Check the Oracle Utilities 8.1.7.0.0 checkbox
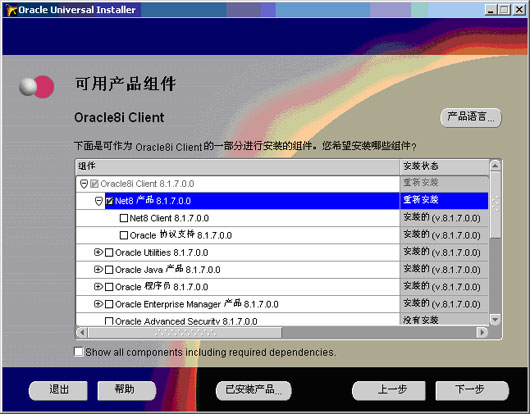This screenshot has height=414, width=530. tap(109, 253)
